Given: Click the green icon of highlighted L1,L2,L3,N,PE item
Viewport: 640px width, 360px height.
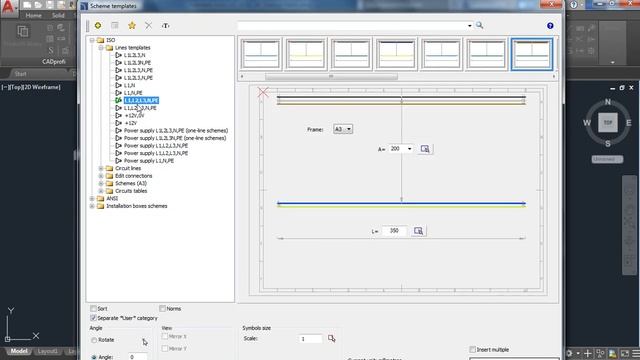Looking at the screenshot, I should [118, 100].
